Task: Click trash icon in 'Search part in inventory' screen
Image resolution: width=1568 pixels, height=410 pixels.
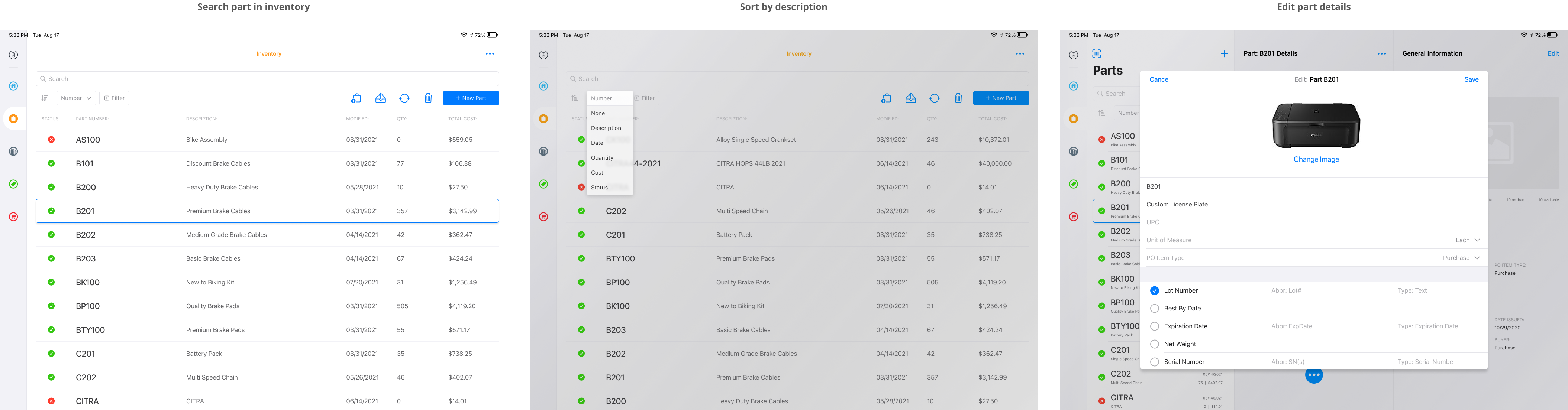Action: pos(428,98)
